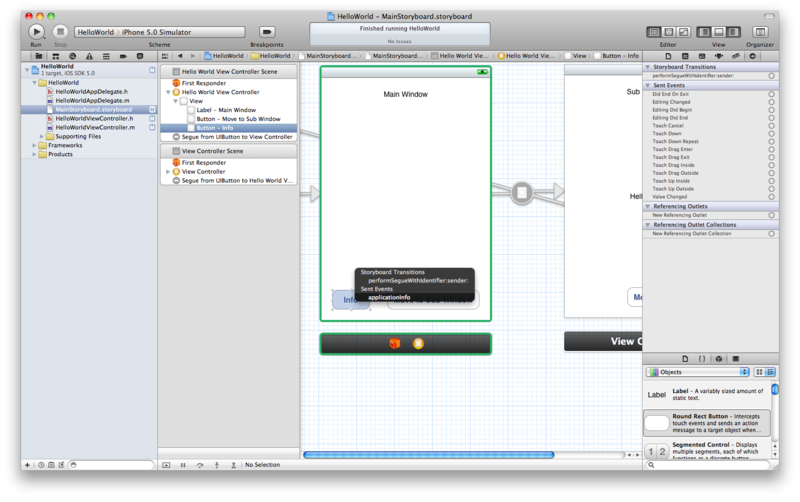Open the Organizer window
This screenshot has height=502, width=800.
click(x=760, y=32)
